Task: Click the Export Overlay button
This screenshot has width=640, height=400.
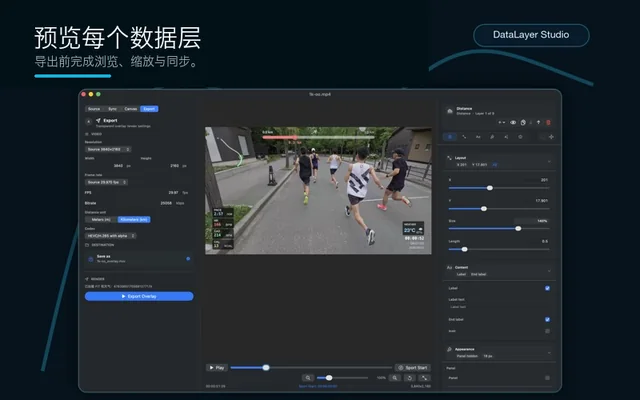Action: tap(139, 296)
